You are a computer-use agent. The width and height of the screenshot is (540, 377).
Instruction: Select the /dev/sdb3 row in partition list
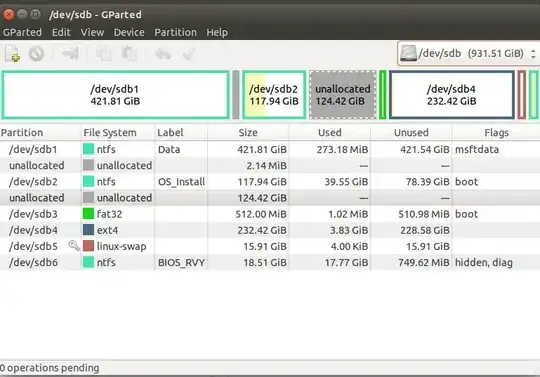click(x=270, y=214)
